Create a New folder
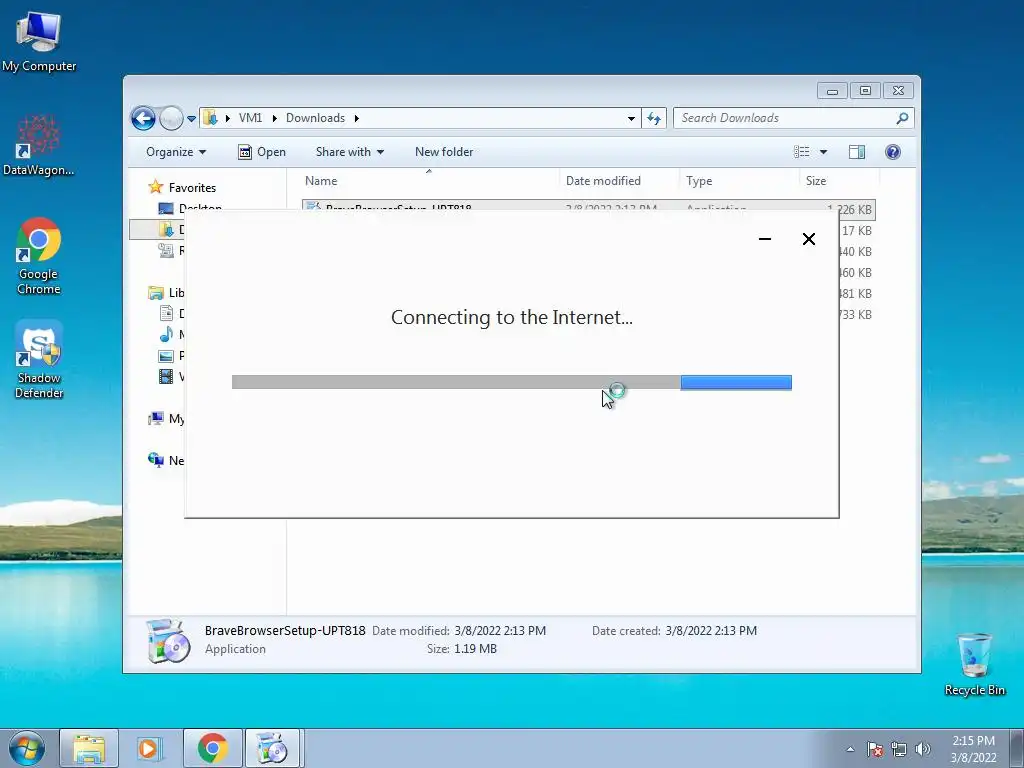This screenshot has height=768, width=1024. (444, 152)
